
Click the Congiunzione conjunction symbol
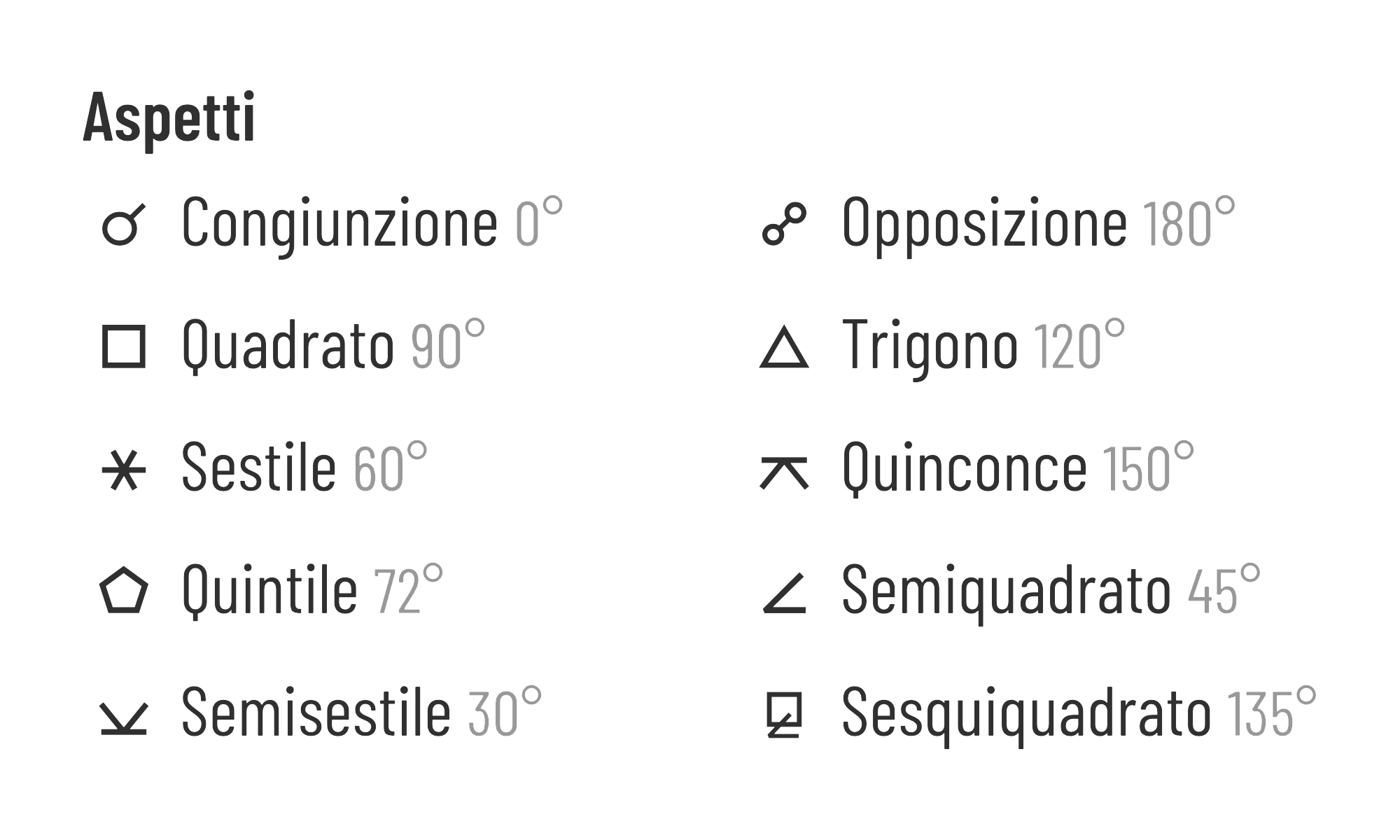(x=124, y=224)
